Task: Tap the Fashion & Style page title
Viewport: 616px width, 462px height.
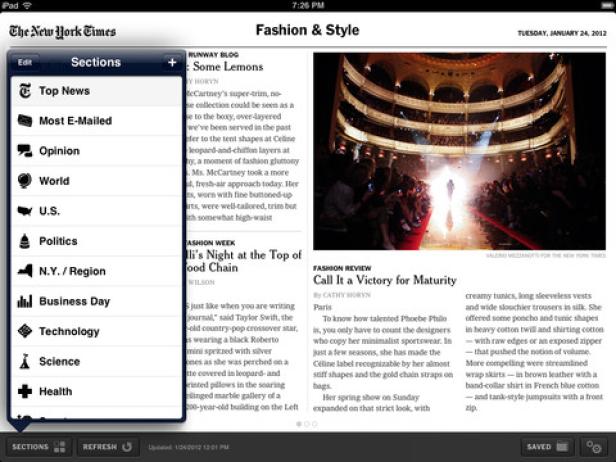Action: tap(307, 30)
